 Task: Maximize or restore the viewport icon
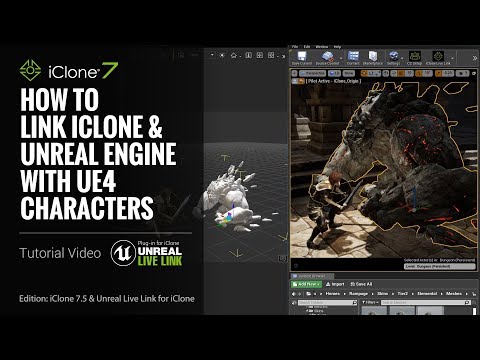coord(474,73)
